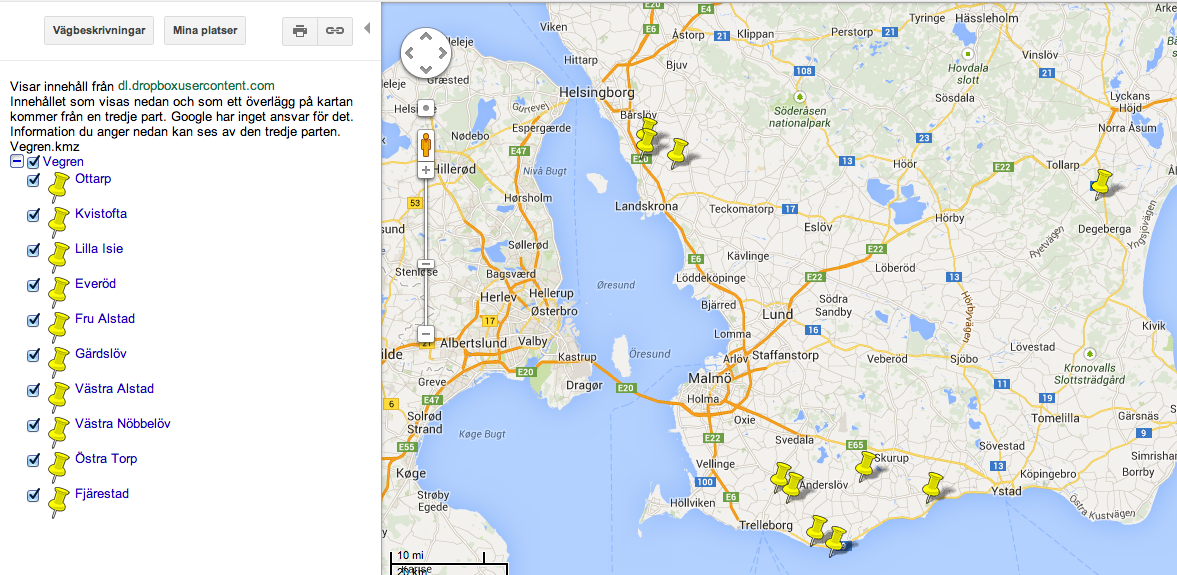Pan the map left with the compass arrow
Viewport: 1177px width, 575px height.
(x=409, y=53)
